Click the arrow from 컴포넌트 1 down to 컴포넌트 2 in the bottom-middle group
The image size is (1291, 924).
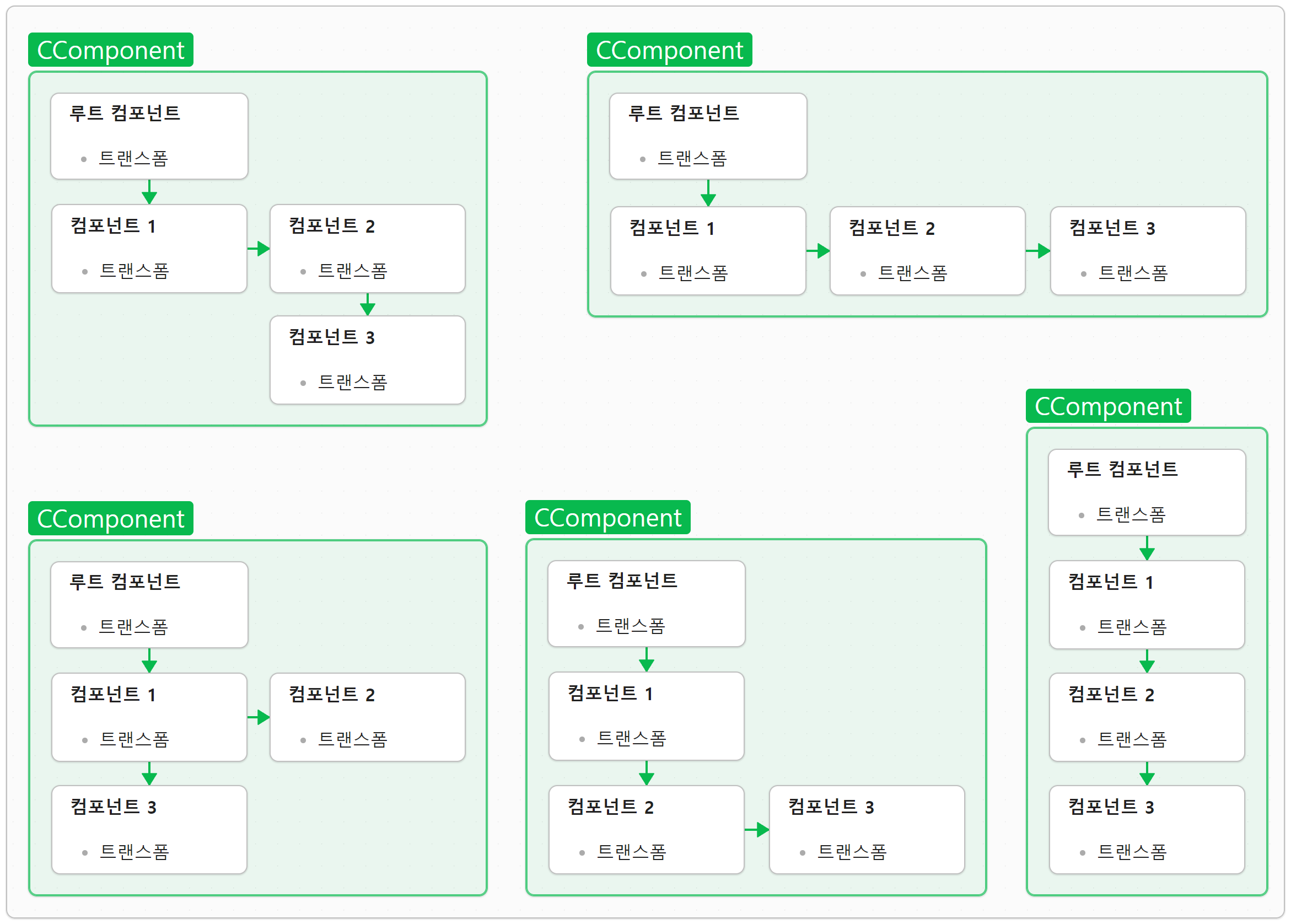[646, 772]
